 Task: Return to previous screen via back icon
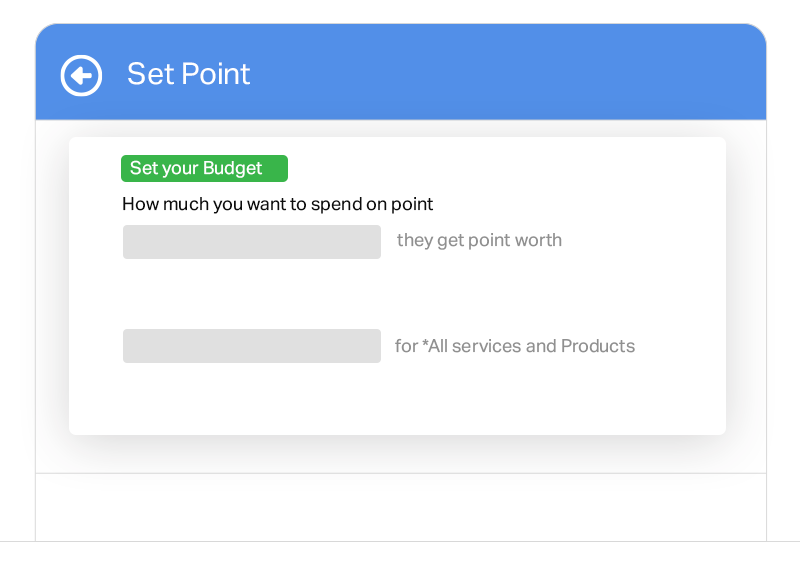point(81,76)
